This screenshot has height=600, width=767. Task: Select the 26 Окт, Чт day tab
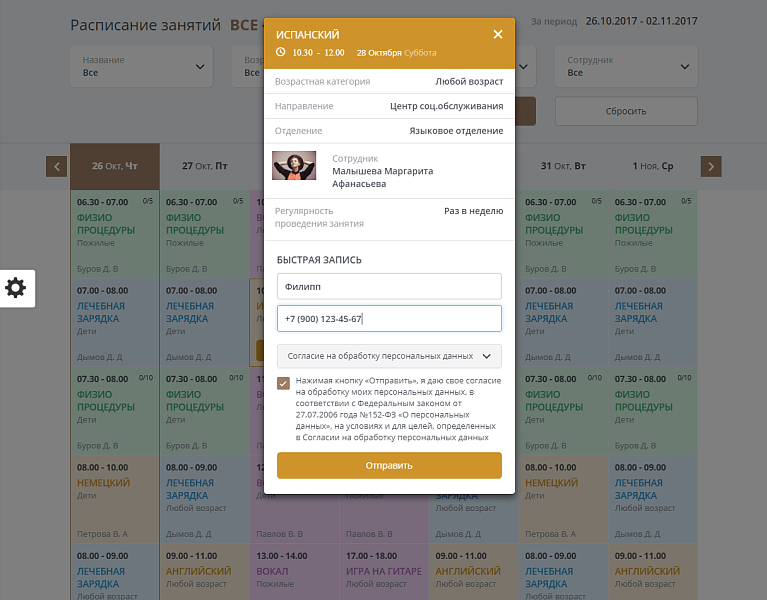click(x=115, y=166)
